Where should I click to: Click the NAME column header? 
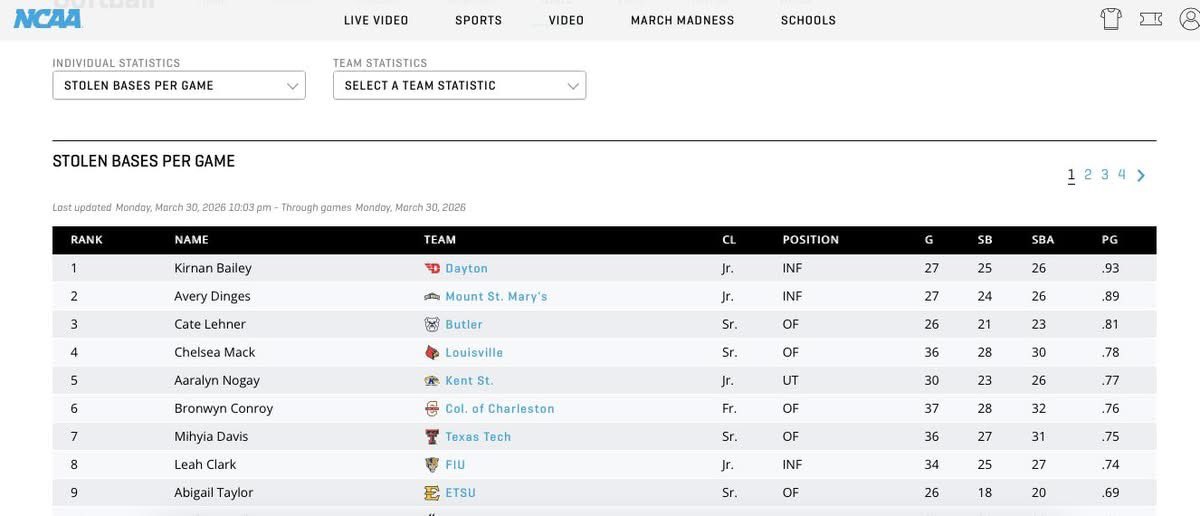192,240
